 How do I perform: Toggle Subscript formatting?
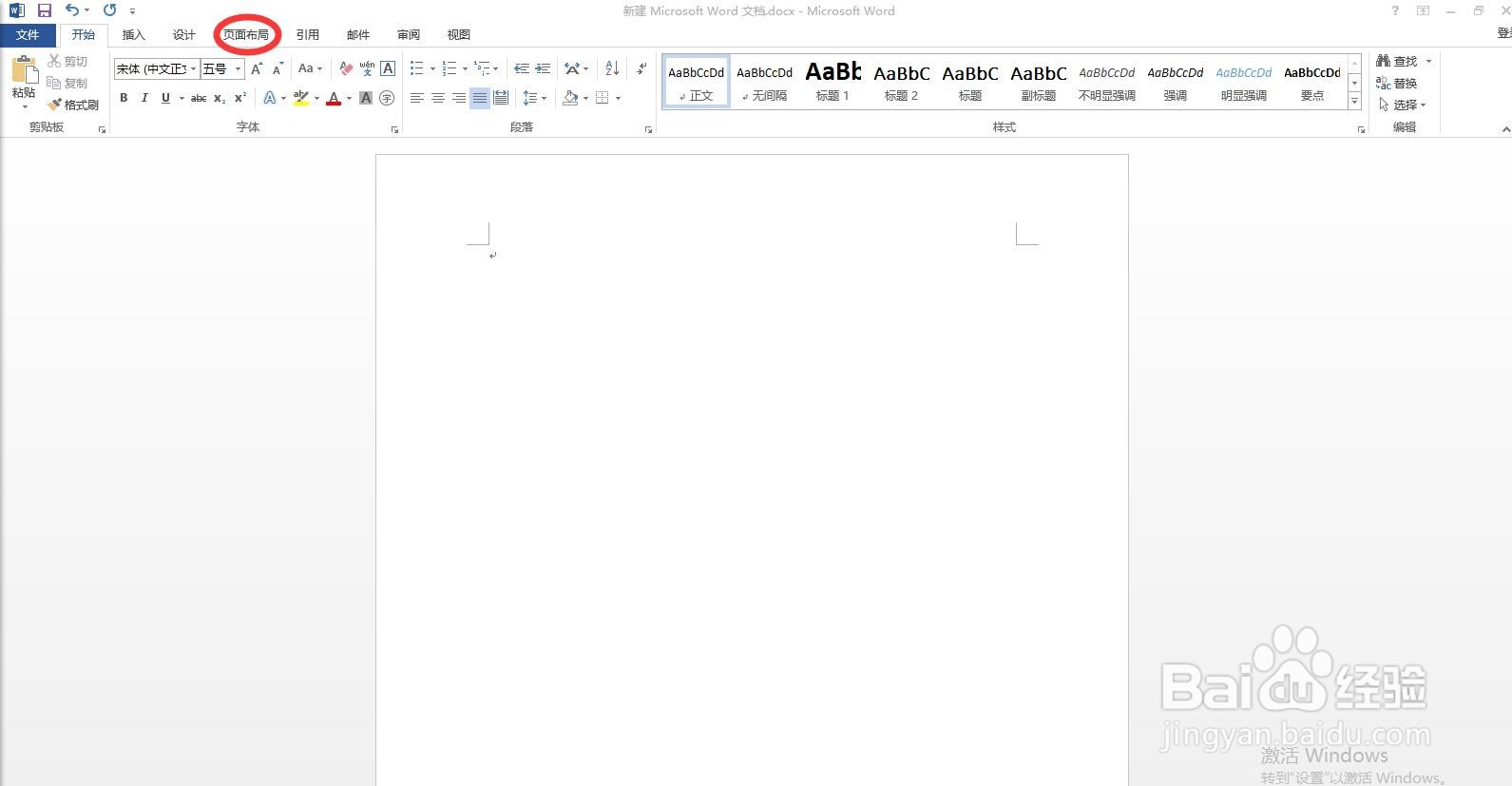pos(220,98)
